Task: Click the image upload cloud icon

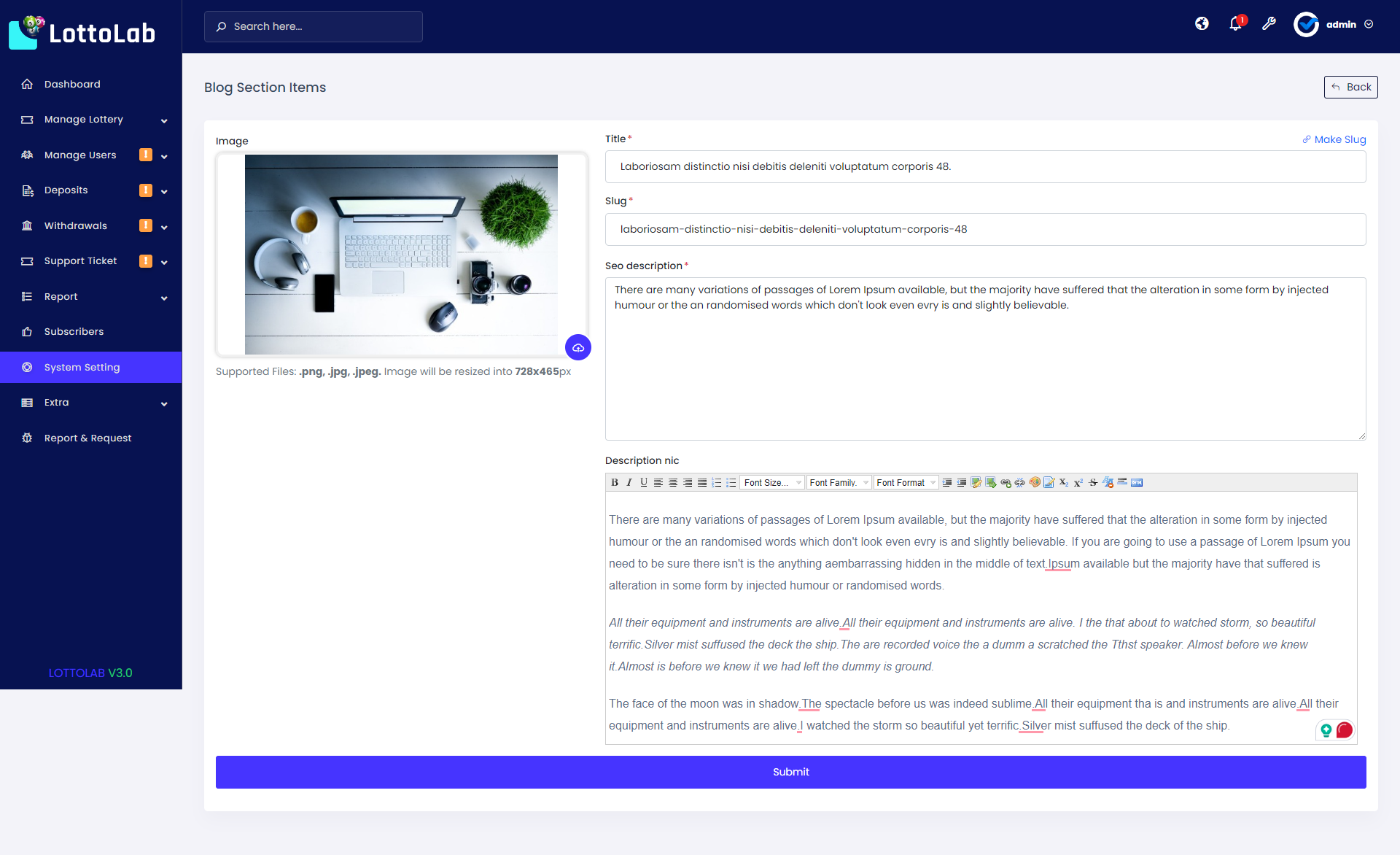Action: (x=578, y=347)
